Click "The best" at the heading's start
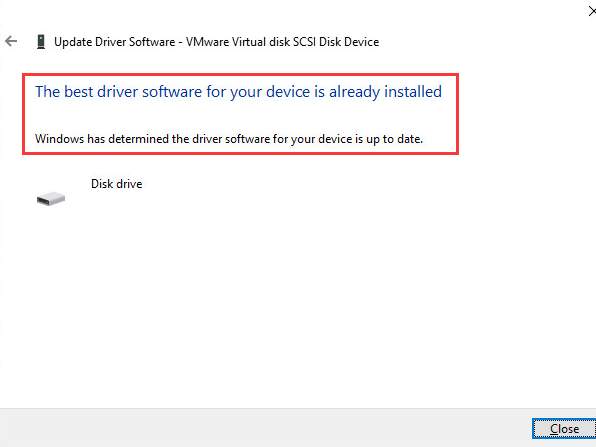This screenshot has height=447, width=596. click(64, 92)
